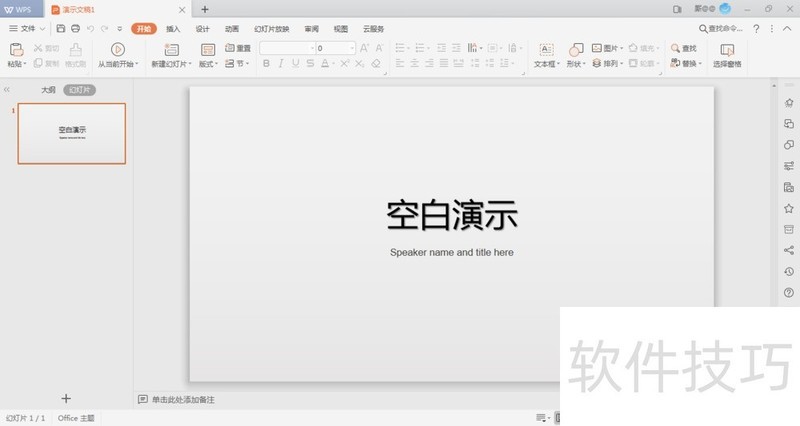
Task: Select slide 1 thumbnail in the panel
Action: pos(73,133)
